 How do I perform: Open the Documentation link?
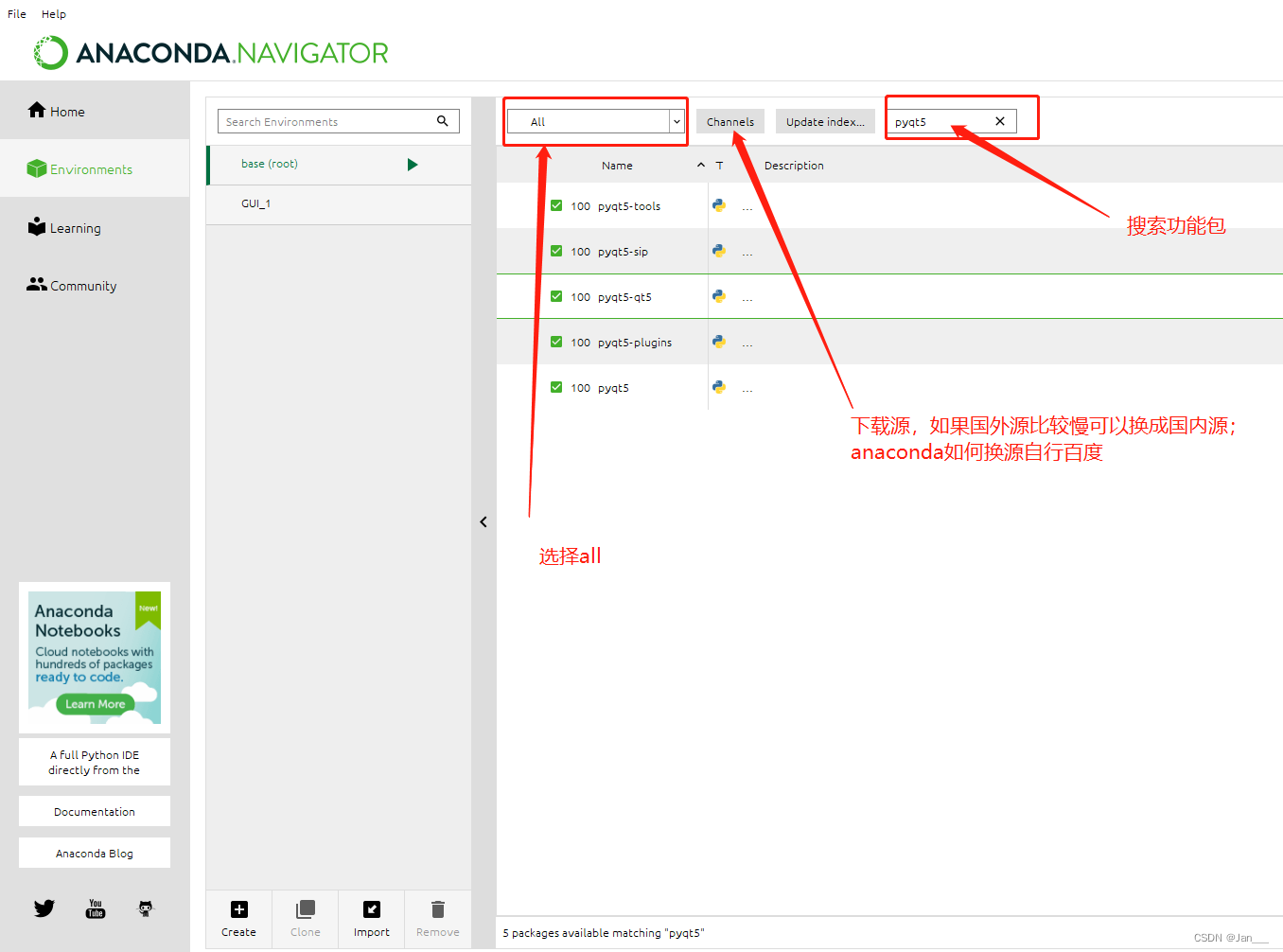95,811
